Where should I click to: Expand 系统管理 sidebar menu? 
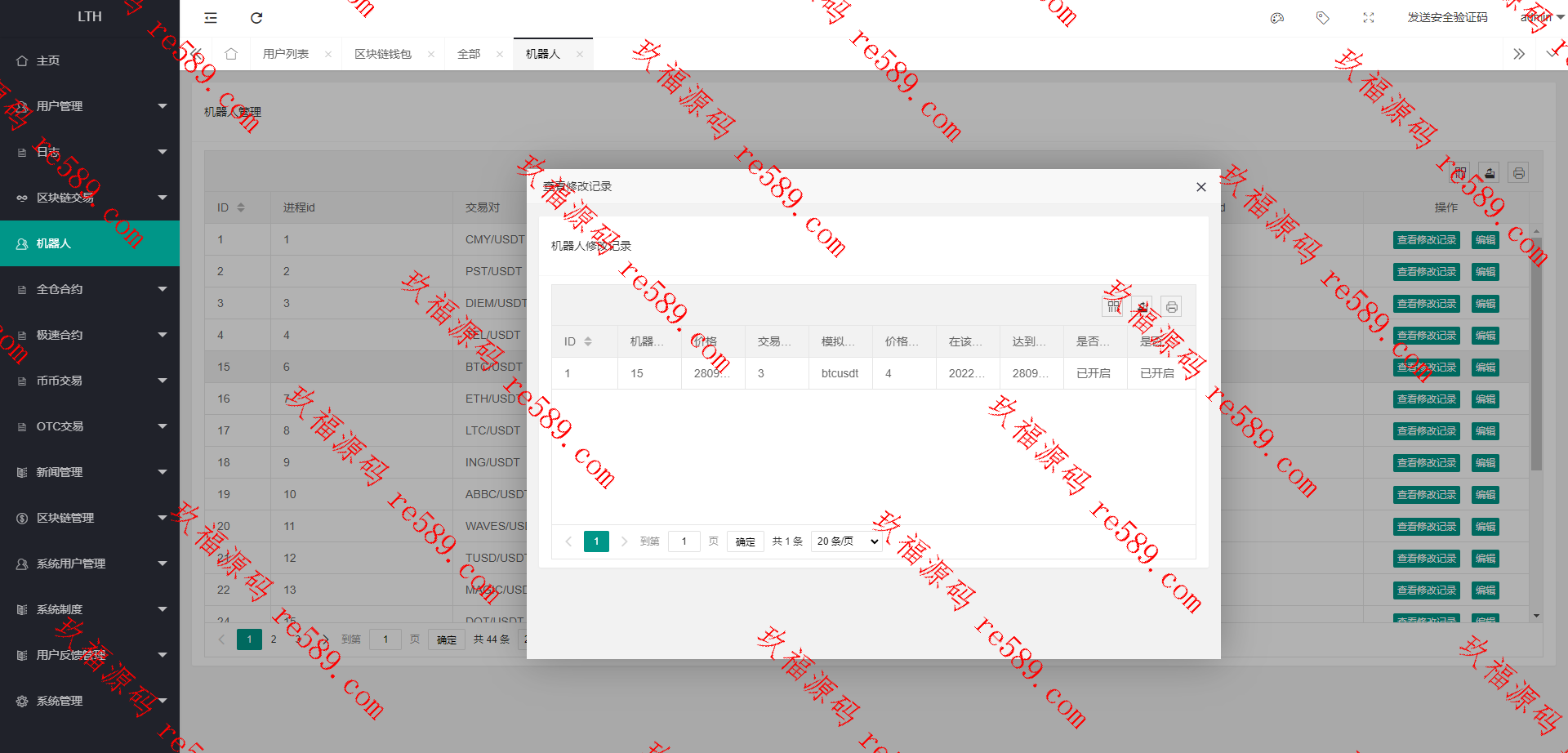click(90, 701)
